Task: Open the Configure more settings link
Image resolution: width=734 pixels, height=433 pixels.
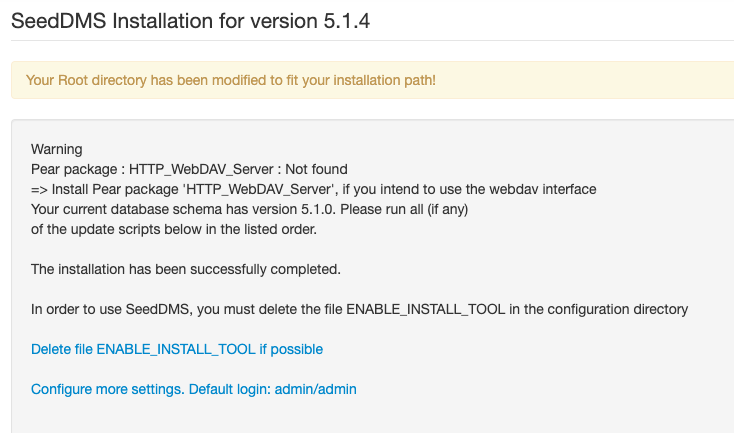Action: point(193,389)
